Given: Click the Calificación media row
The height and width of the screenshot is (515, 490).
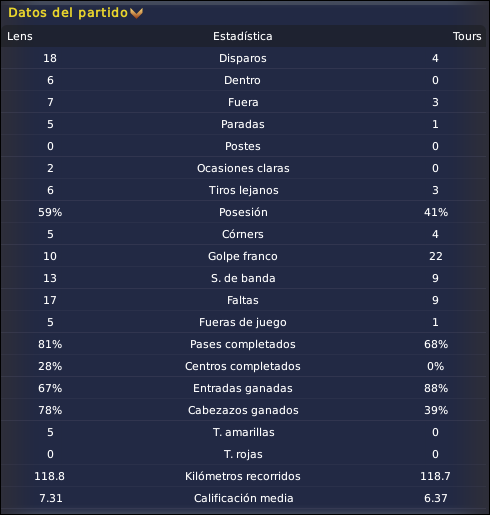Looking at the screenshot, I should [243, 498].
